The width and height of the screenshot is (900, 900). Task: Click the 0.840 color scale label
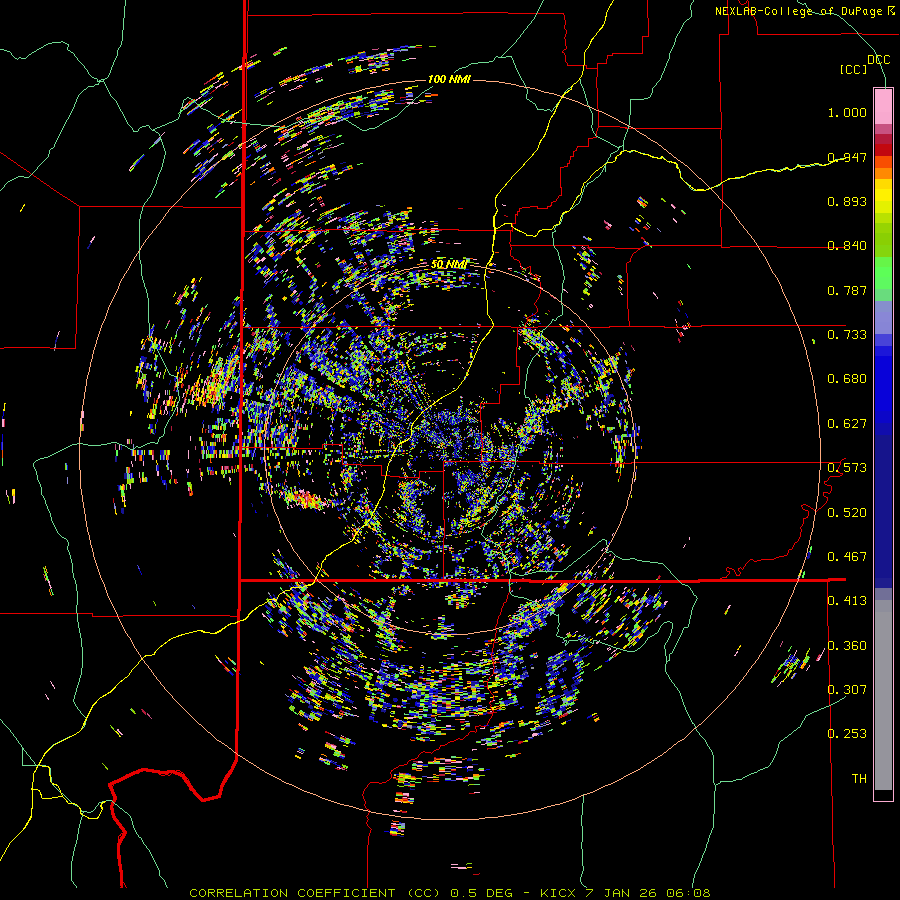click(847, 246)
